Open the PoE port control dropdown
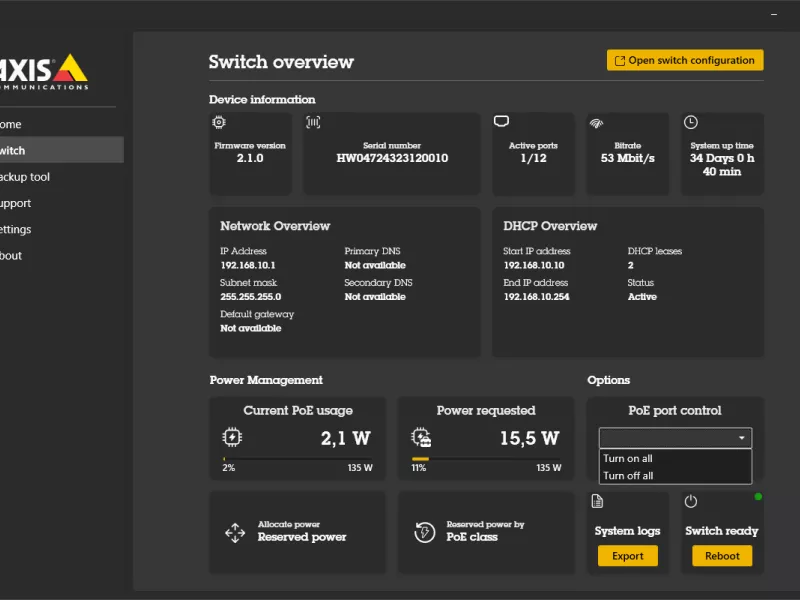 coord(674,438)
